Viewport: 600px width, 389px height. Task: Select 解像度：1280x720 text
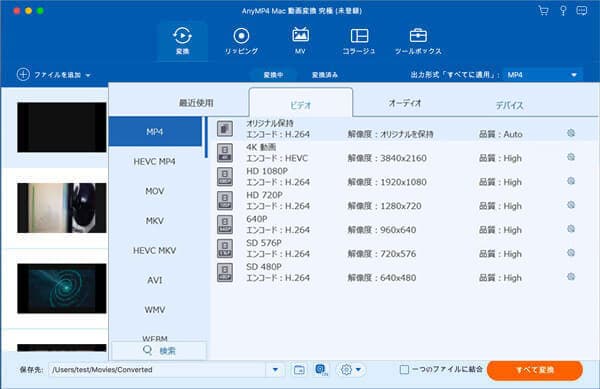[x=384, y=206]
